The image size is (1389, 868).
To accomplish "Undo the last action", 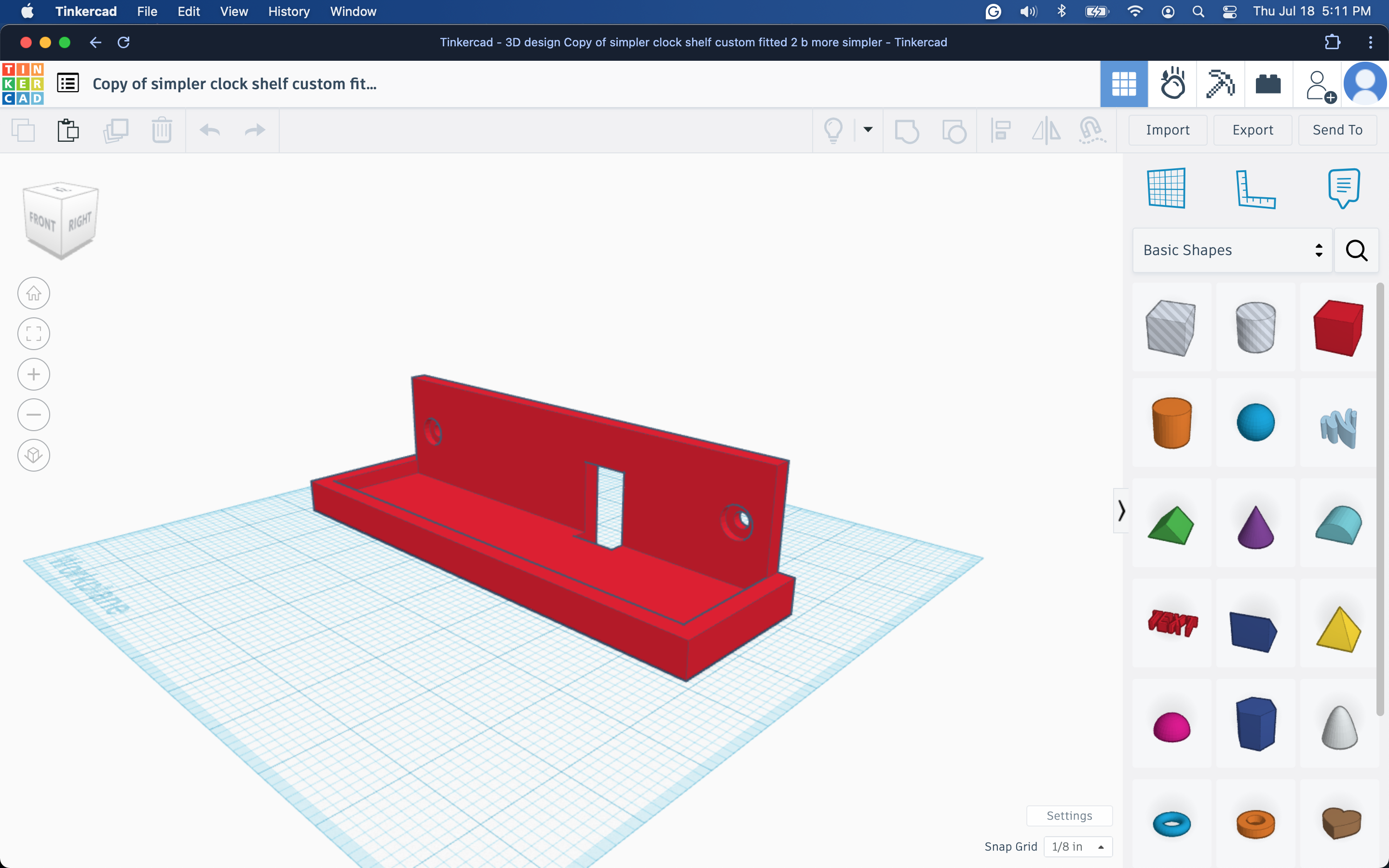I will 209,130.
